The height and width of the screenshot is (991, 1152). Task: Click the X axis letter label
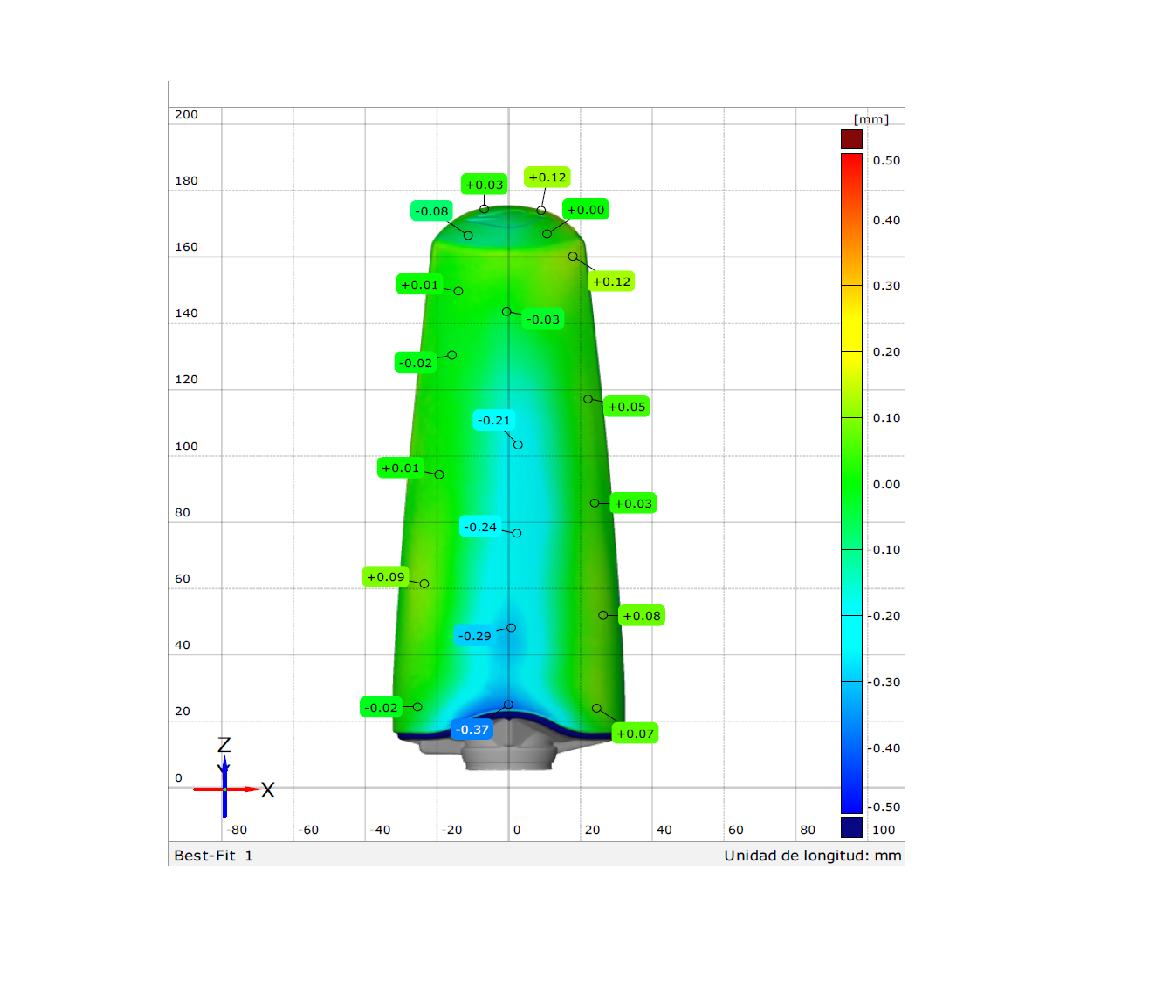(267, 790)
